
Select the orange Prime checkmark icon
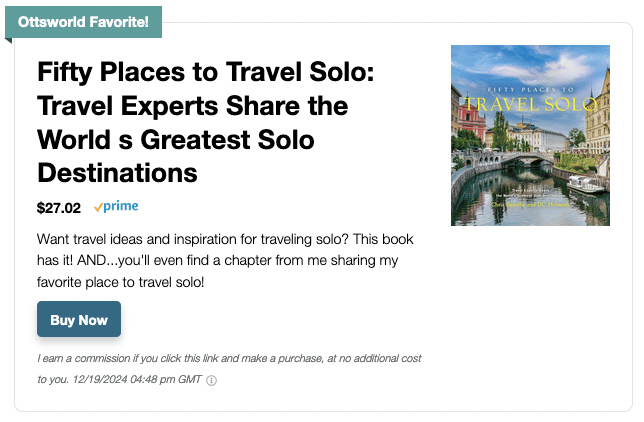(98, 208)
